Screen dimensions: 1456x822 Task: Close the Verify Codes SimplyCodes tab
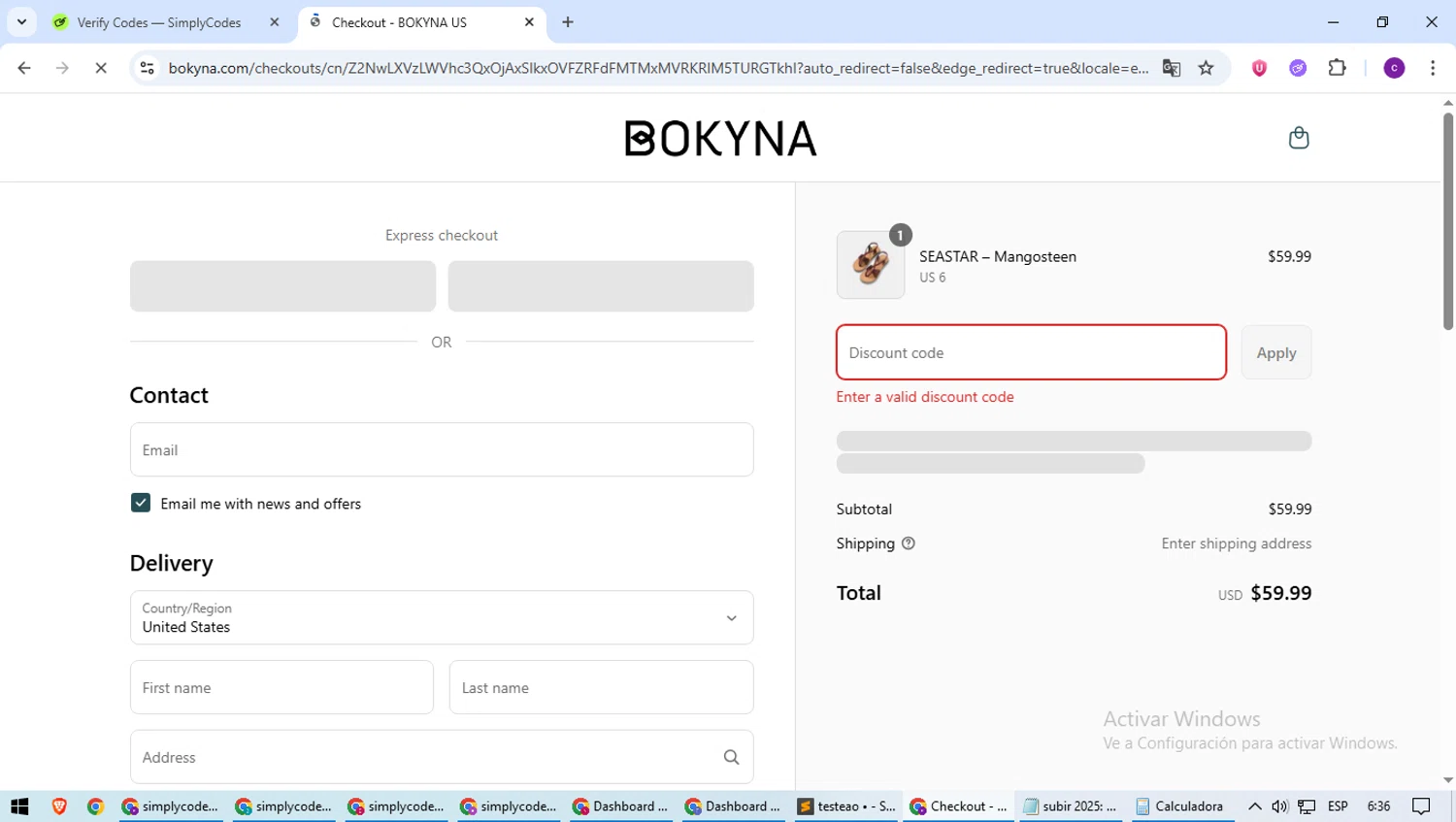pyautogui.click(x=275, y=22)
